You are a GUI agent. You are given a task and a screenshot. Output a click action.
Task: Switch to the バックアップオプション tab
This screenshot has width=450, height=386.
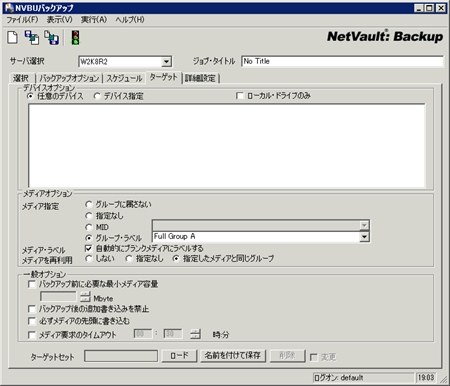(x=69, y=78)
